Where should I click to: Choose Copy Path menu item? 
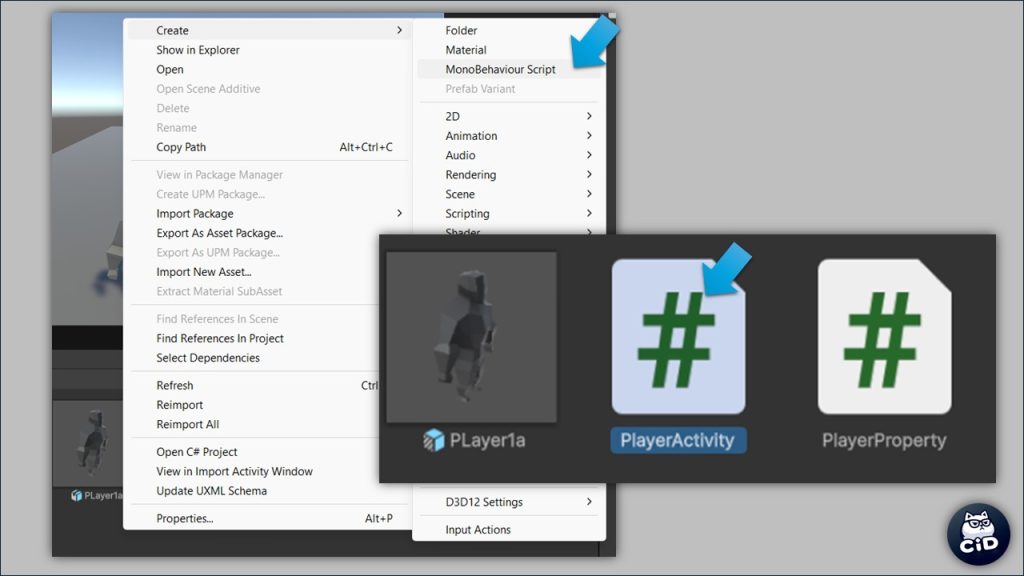click(x=181, y=147)
